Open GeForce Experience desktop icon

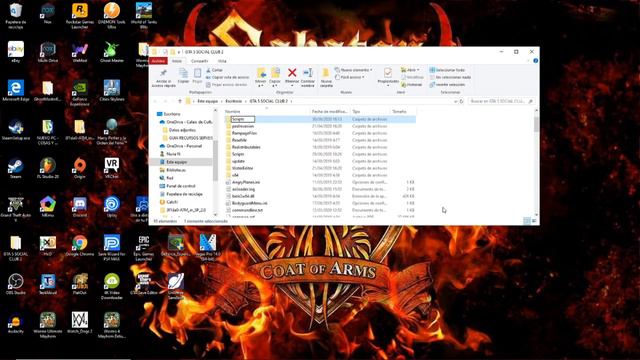click(80, 93)
